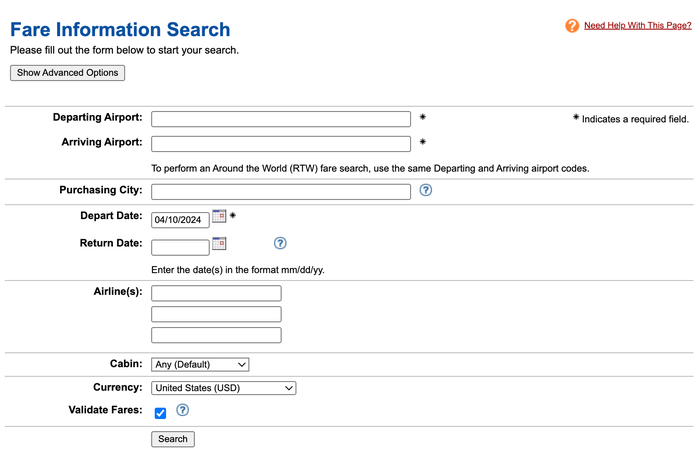Click the Validate Fares label
The image size is (700, 463).
point(105,410)
